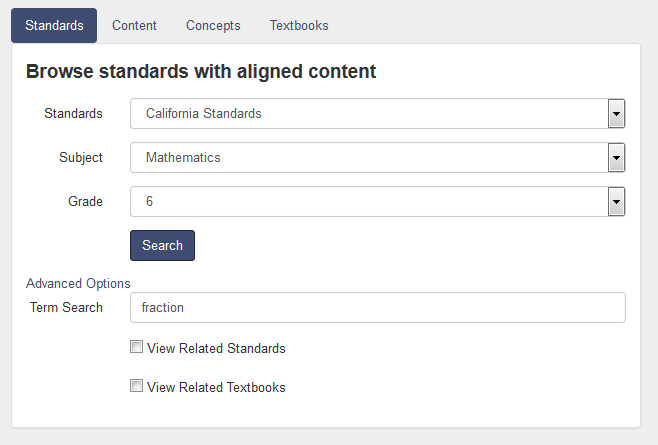Viewport: 658px width, 445px height.
Task: Click the Search button
Action: [x=162, y=246]
